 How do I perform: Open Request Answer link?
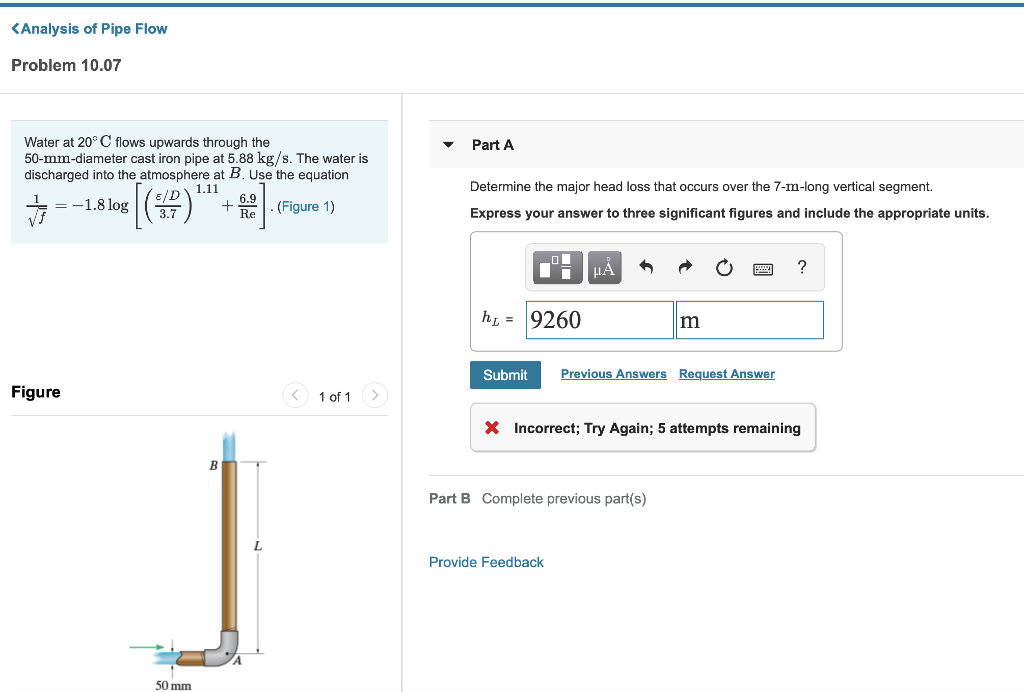[x=726, y=373]
